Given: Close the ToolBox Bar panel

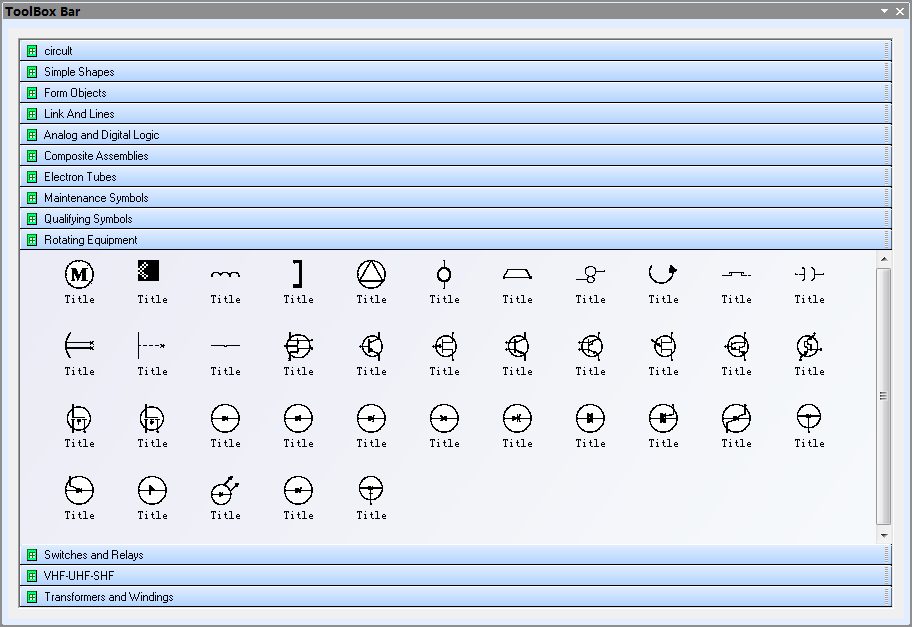Looking at the screenshot, I should point(900,11).
